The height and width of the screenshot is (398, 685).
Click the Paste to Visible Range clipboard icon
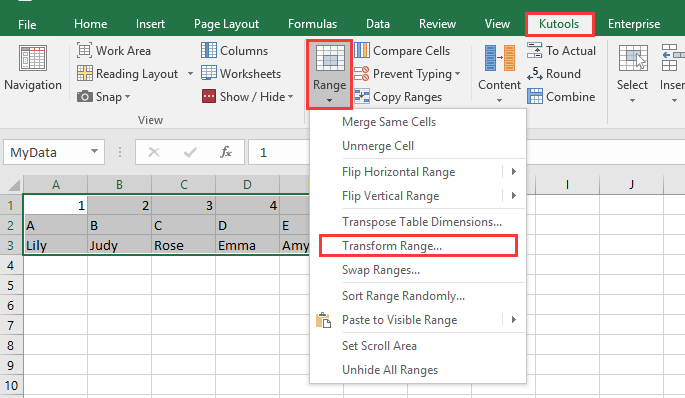tap(323, 320)
